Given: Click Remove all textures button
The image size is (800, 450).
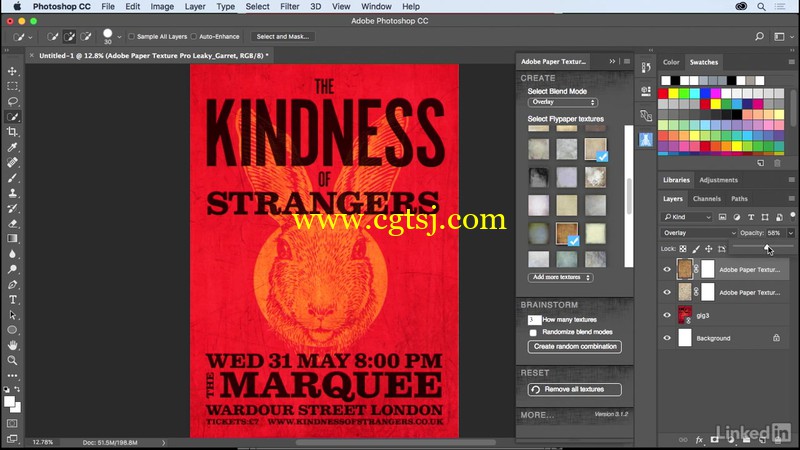Looking at the screenshot, I should pos(574,389).
